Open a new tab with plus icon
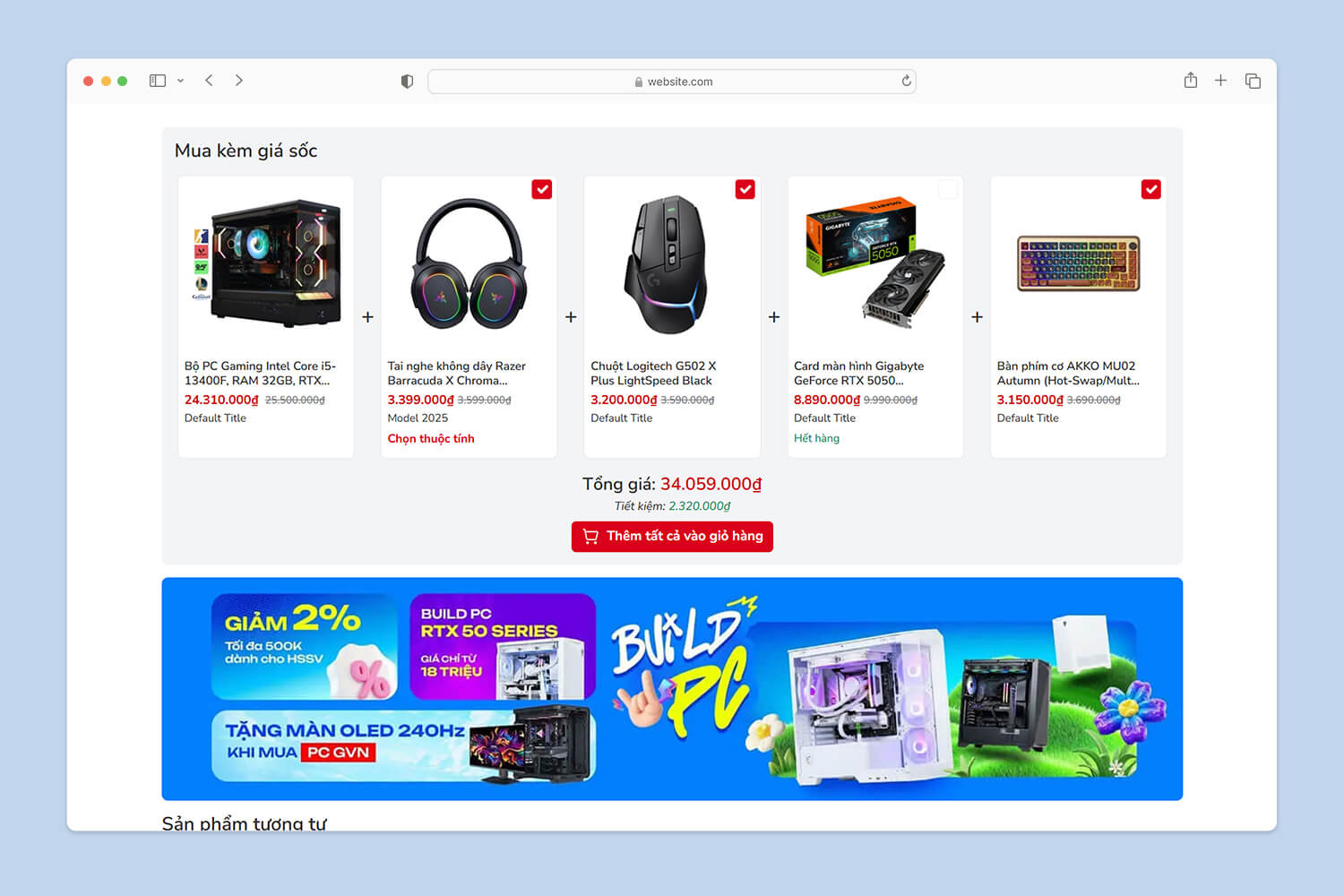This screenshot has height=896, width=1344. coord(1220,81)
